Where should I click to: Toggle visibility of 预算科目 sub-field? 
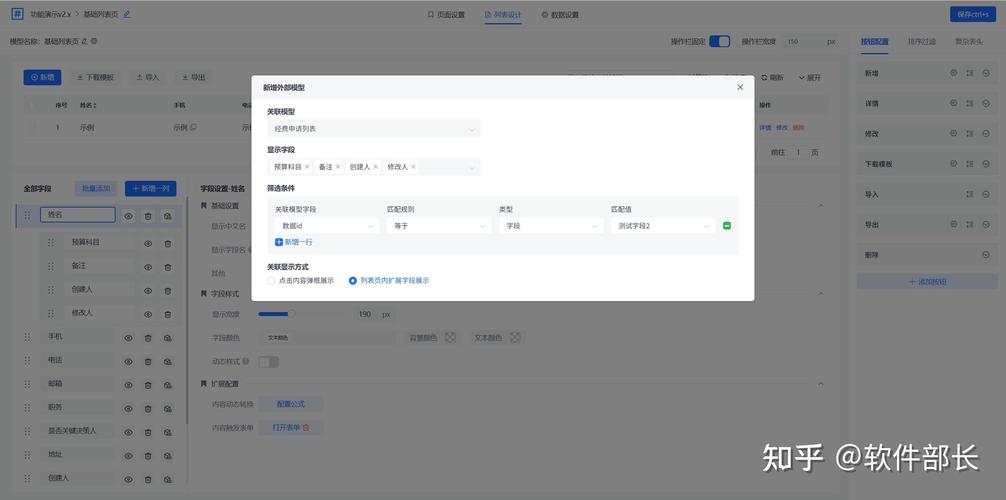148,244
